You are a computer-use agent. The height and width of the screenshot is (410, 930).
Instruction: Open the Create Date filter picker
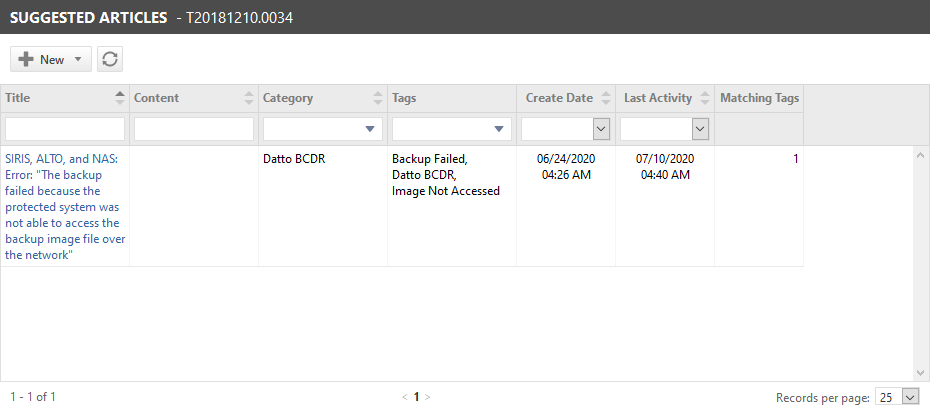[x=601, y=129]
